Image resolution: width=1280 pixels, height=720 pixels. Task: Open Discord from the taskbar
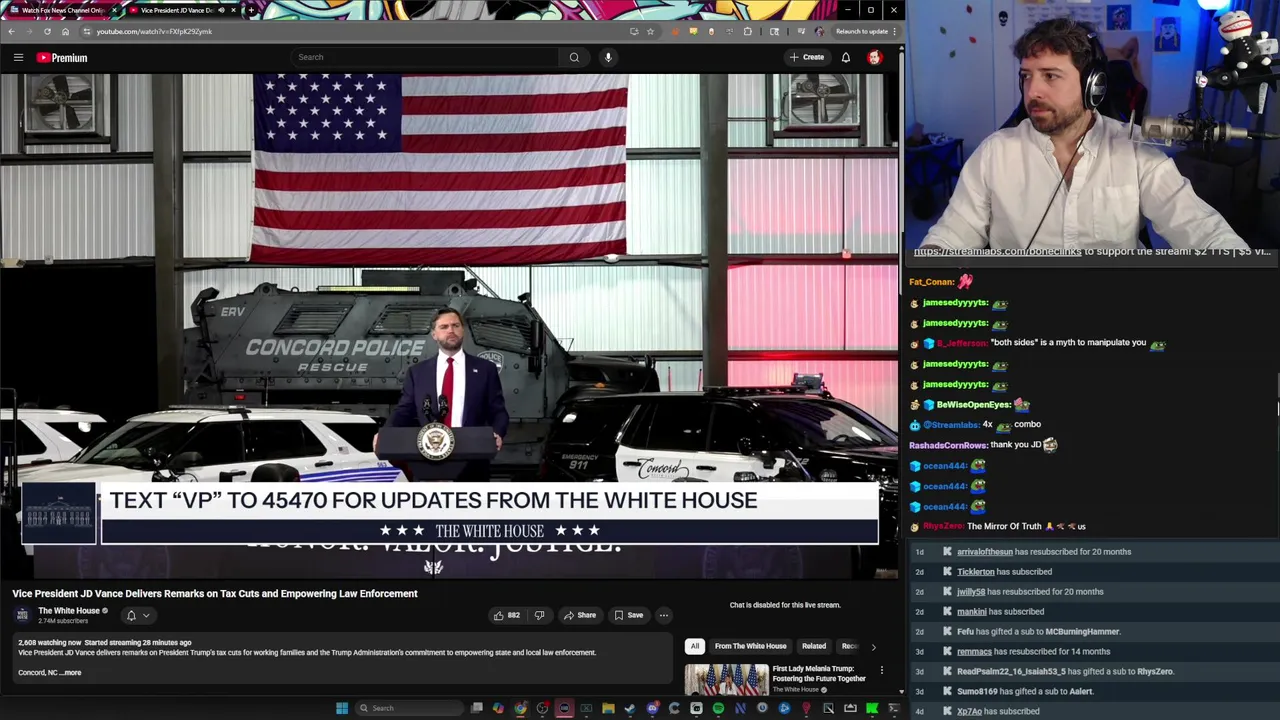click(x=652, y=708)
